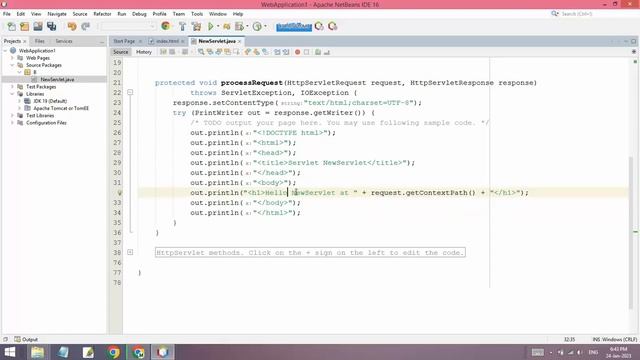This screenshot has width=640, height=360.
Task: Click the red breakpoint toggle editor icon
Action: coord(298,52)
